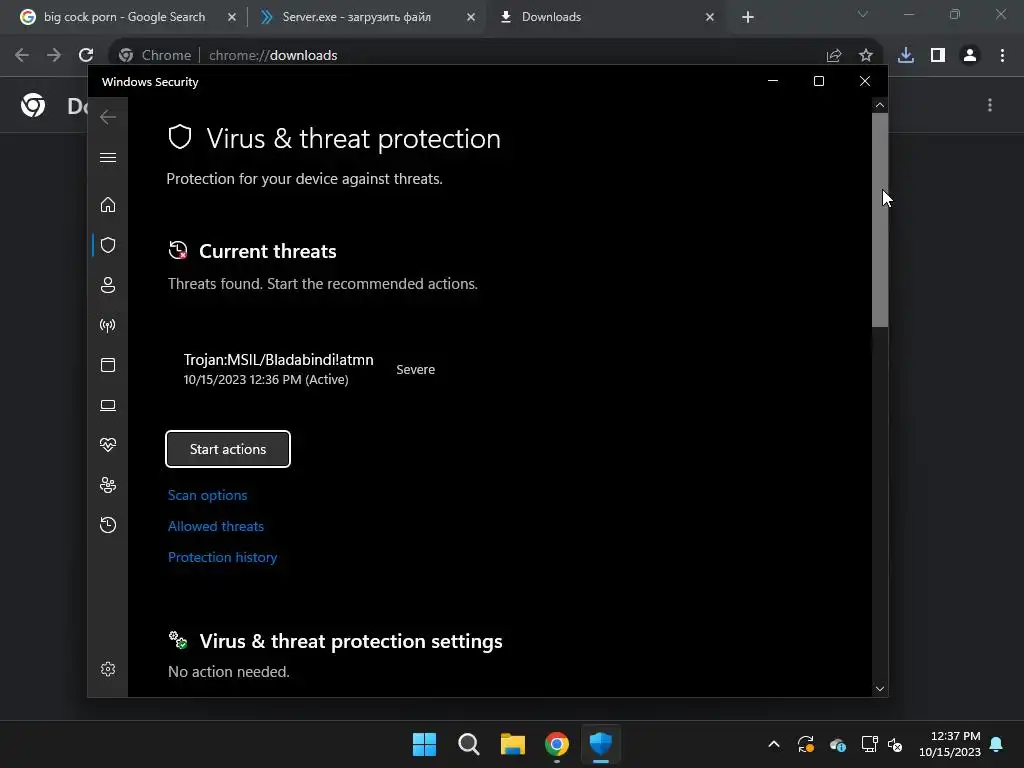This screenshot has width=1024, height=768.
Task: Click the Severe threat level label
Action: pyautogui.click(x=415, y=370)
